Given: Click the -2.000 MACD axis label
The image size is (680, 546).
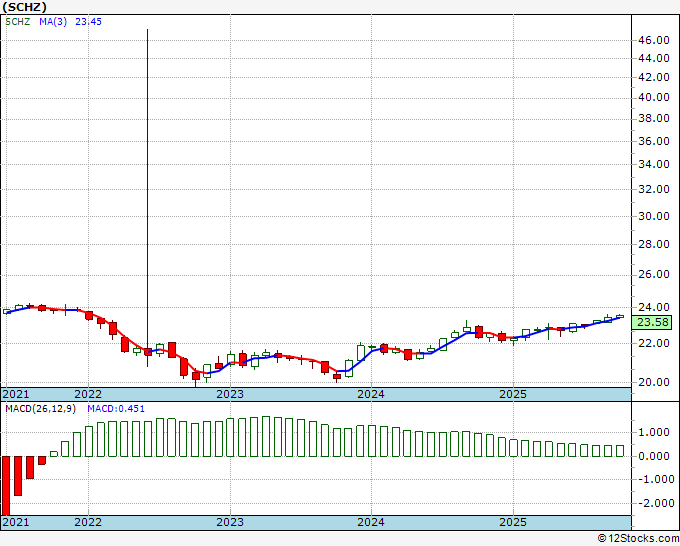Looking at the screenshot, I should [655, 503].
